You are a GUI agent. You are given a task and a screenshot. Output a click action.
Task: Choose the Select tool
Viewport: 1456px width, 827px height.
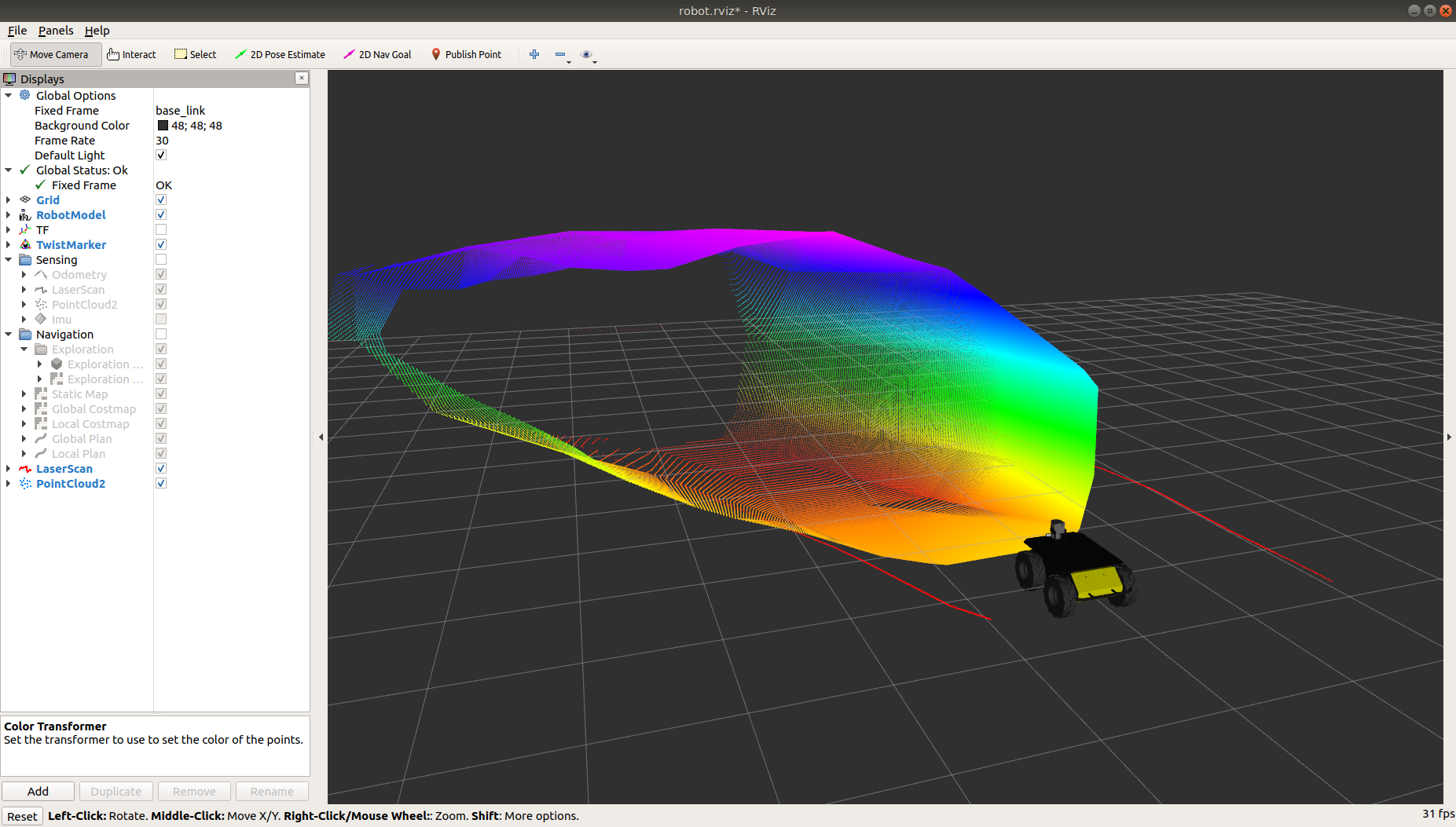coord(196,54)
